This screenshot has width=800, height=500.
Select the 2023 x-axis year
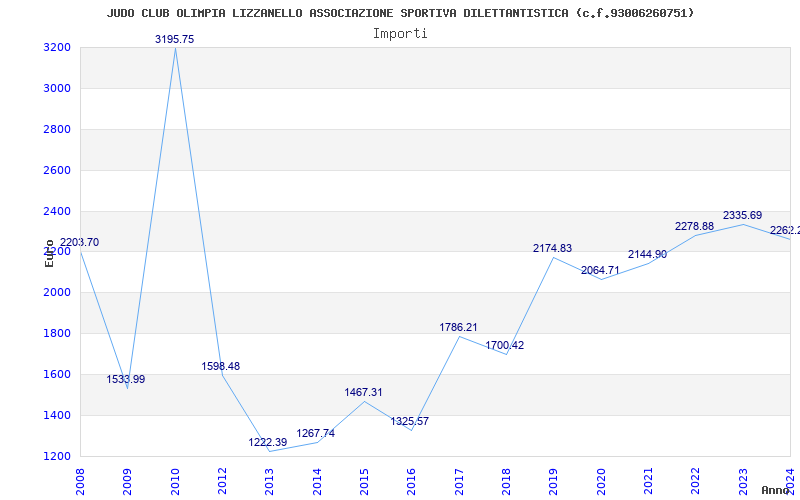[x=743, y=482]
